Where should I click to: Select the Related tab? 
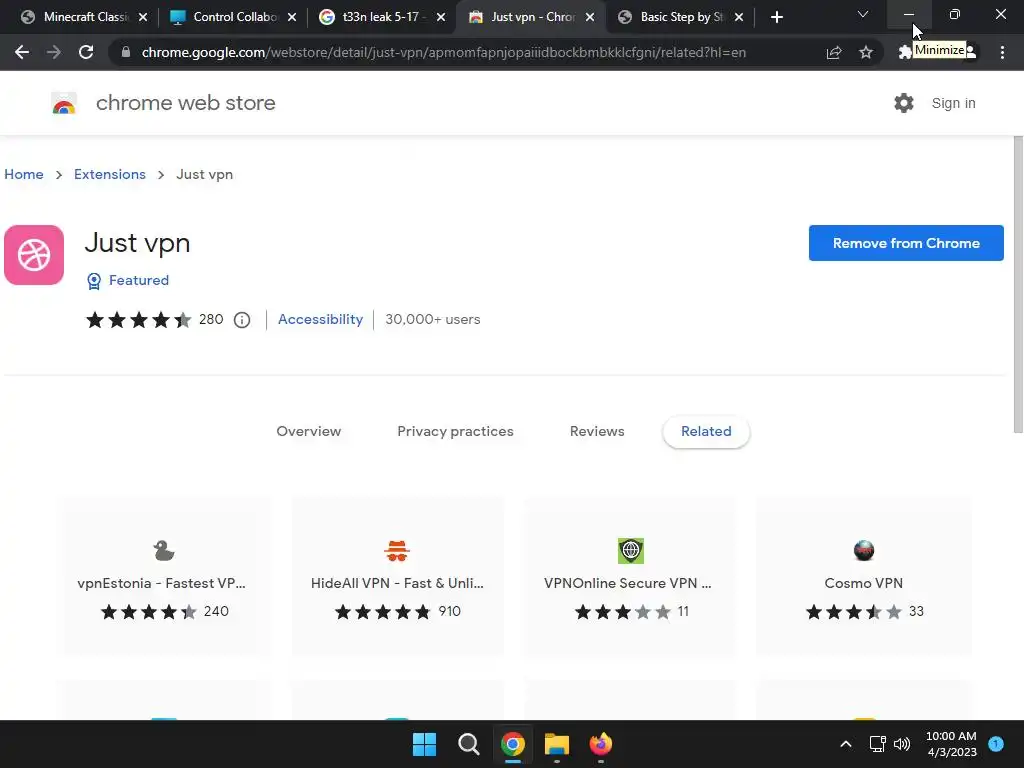[706, 431]
